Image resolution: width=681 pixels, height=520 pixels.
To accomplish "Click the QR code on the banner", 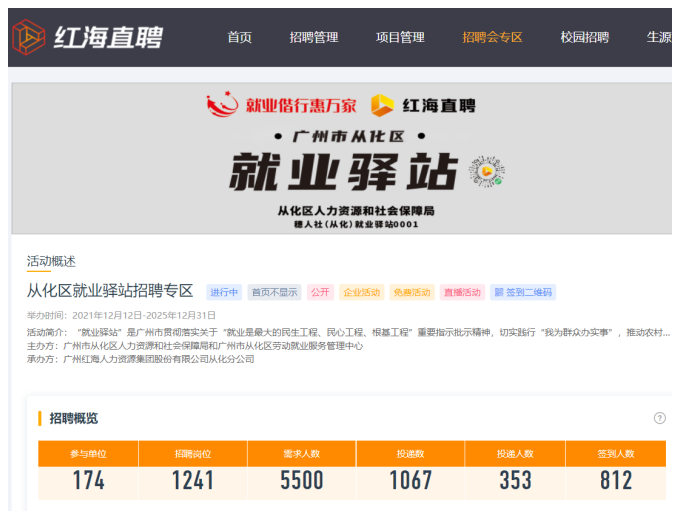I will click(x=486, y=172).
